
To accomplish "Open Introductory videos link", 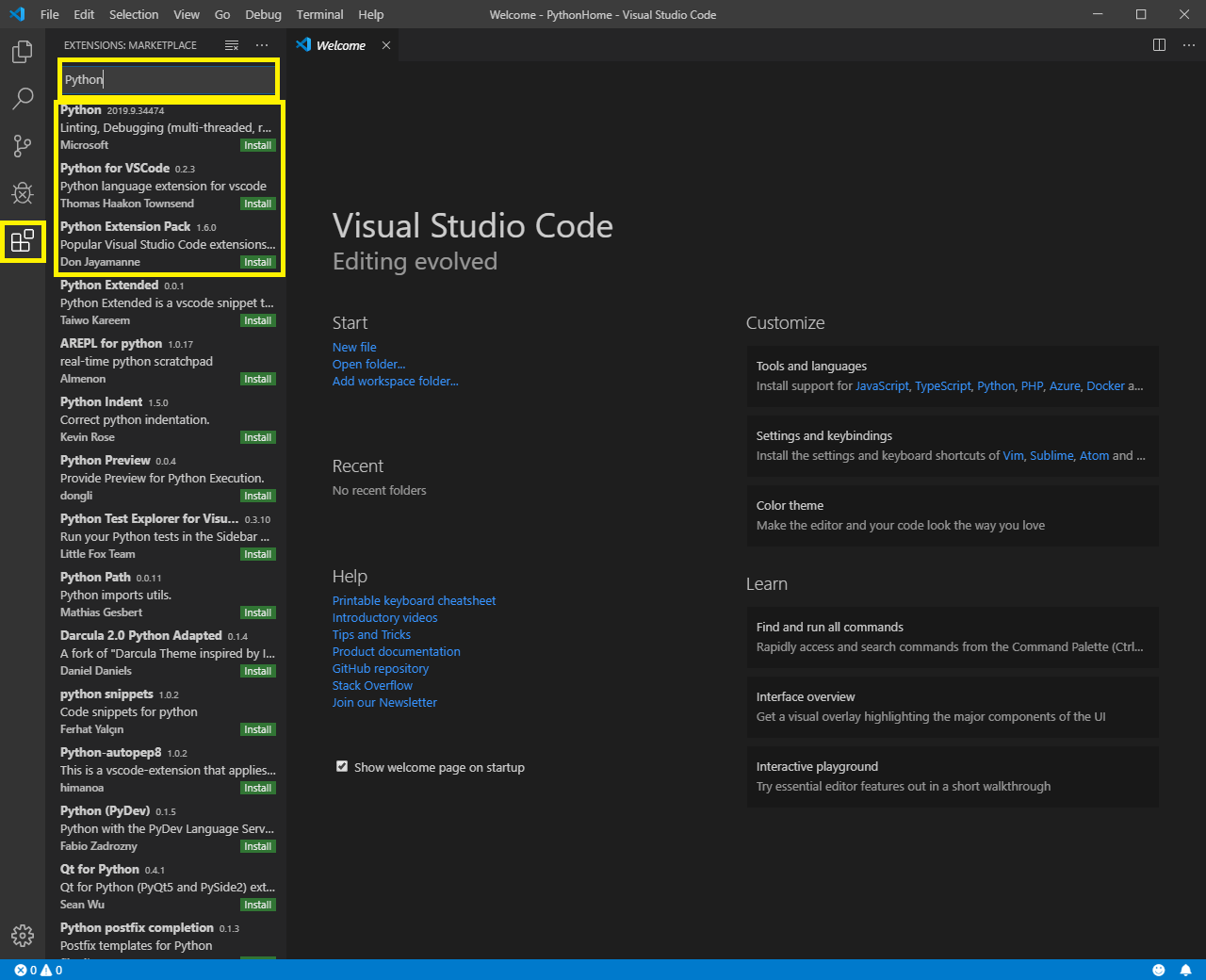I will click(x=384, y=617).
